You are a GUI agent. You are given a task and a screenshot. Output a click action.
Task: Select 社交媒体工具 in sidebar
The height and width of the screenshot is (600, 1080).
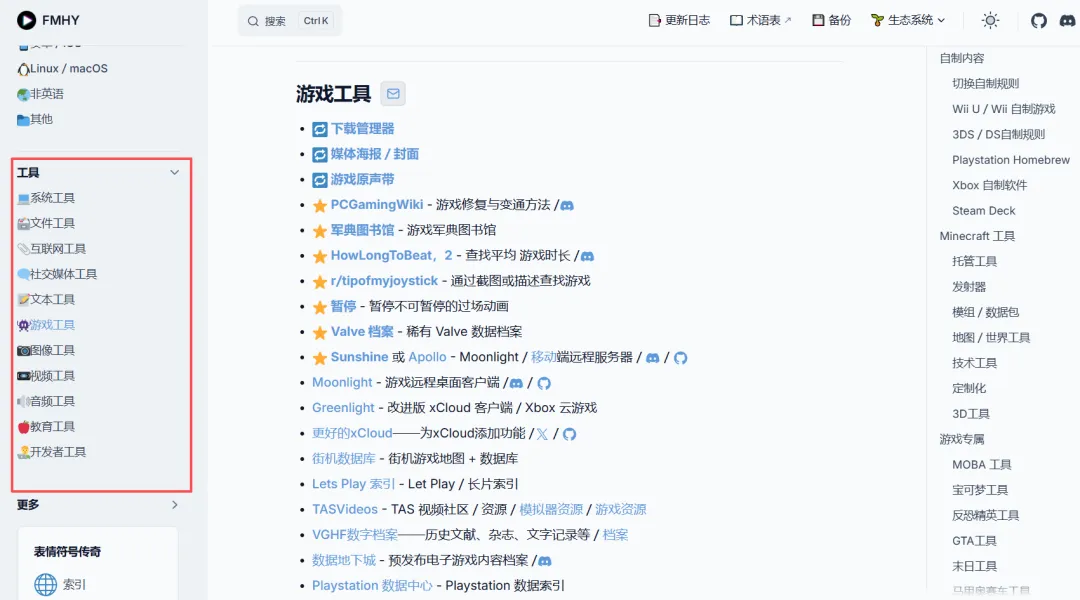[x=57, y=274]
